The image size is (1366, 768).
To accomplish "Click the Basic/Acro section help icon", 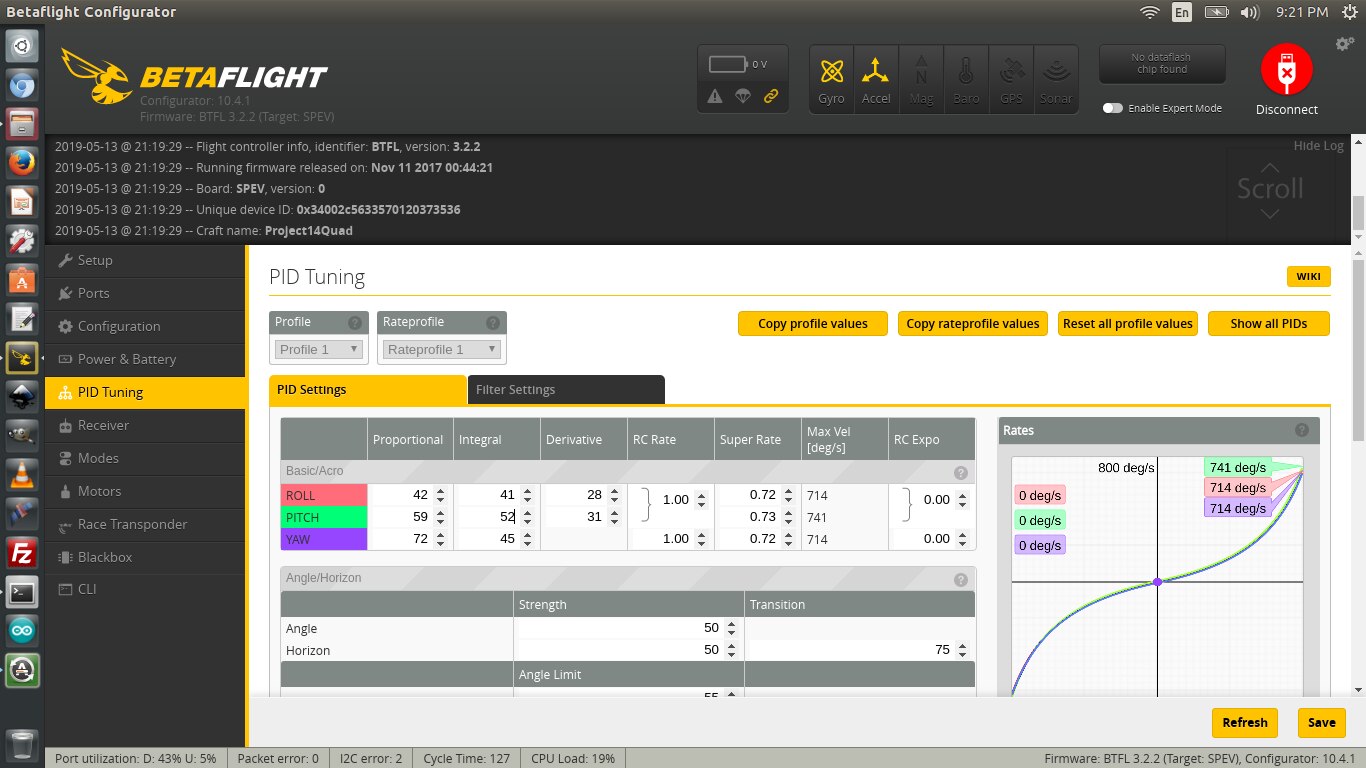I will (960, 473).
